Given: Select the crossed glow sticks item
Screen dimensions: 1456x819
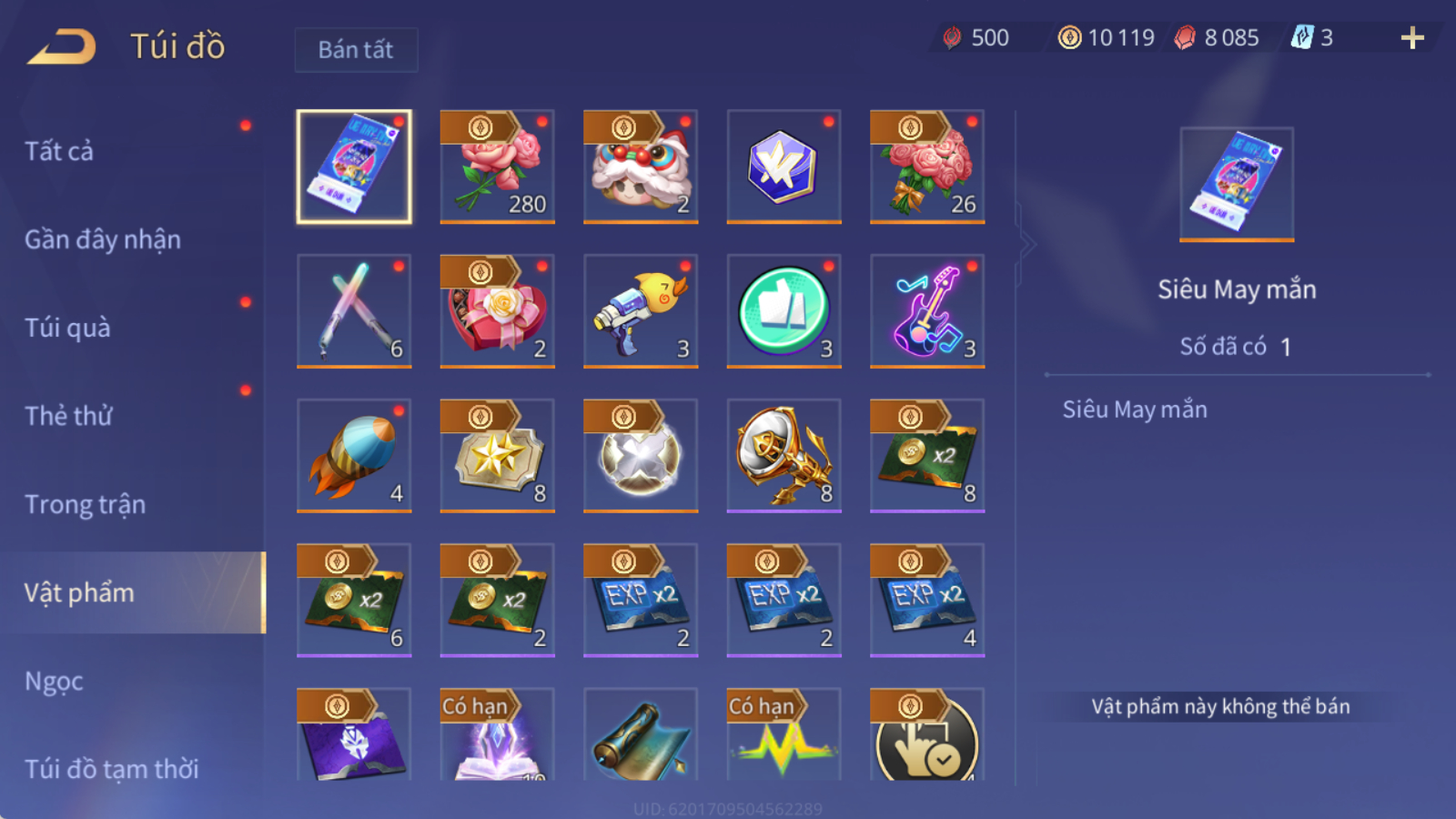Looking at the screenshot, I should coord(354,311).
